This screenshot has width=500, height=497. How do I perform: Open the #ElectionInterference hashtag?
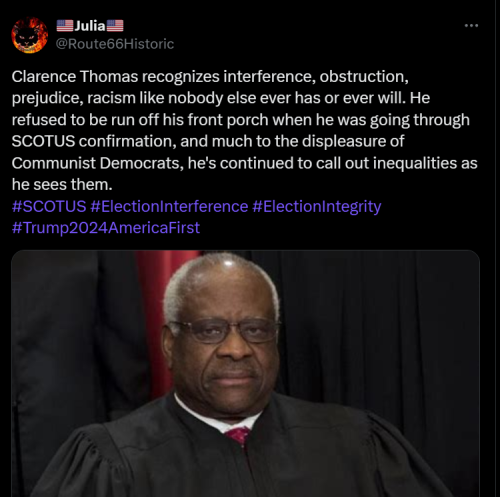169,206
